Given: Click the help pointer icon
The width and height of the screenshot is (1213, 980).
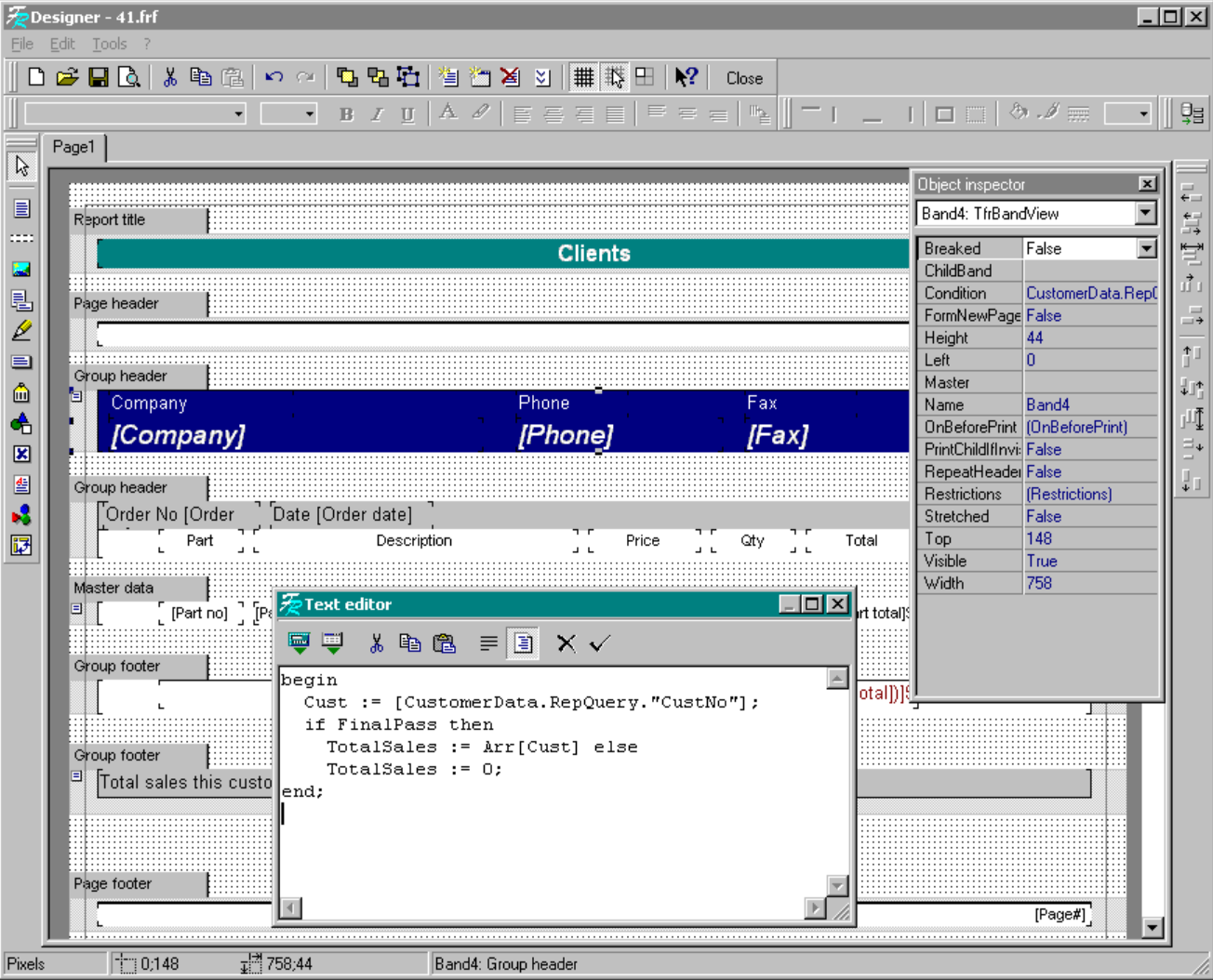Looking at the screenshot, I should point(686,78).
